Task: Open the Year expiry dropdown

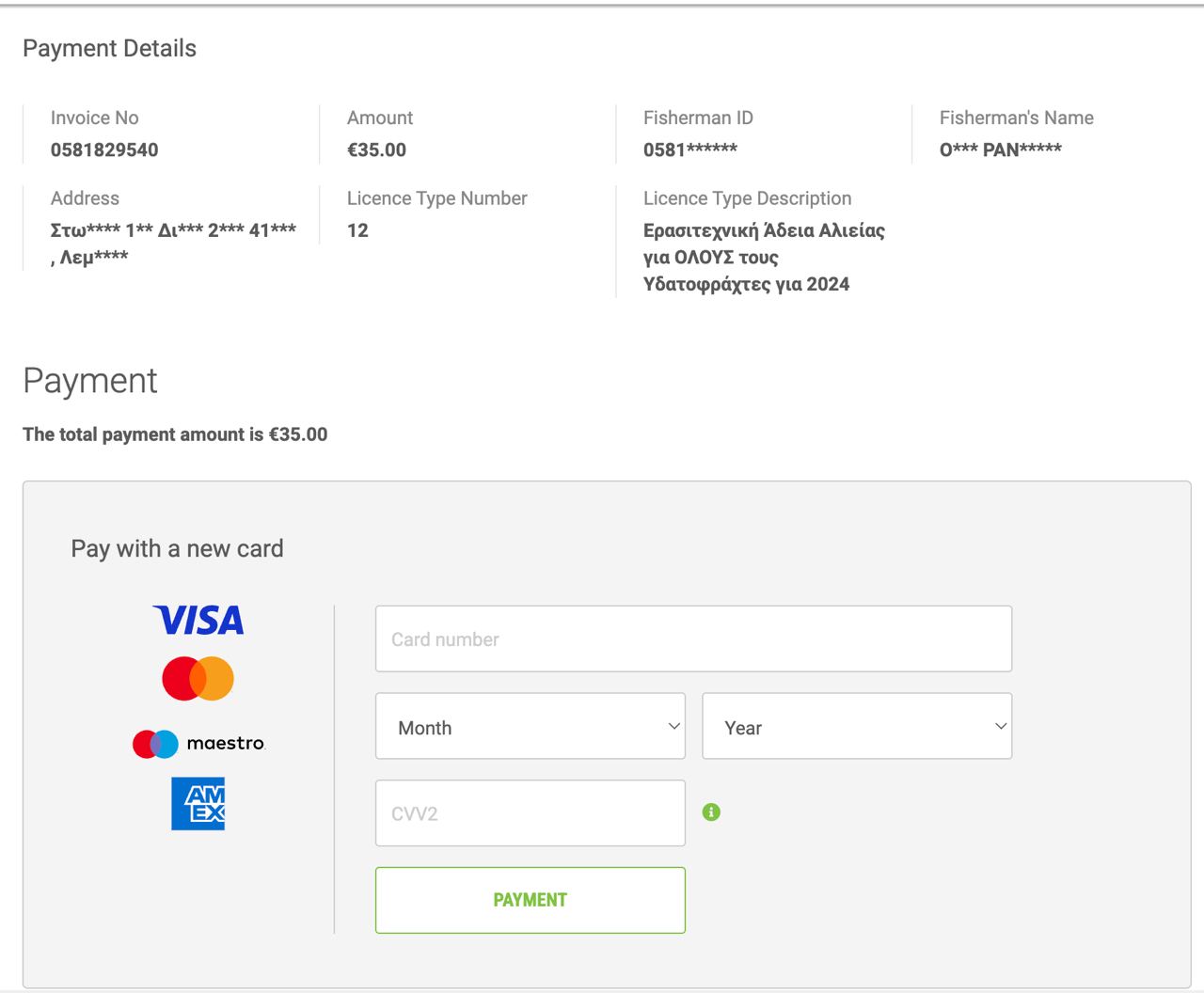Action: coord(856,727)
